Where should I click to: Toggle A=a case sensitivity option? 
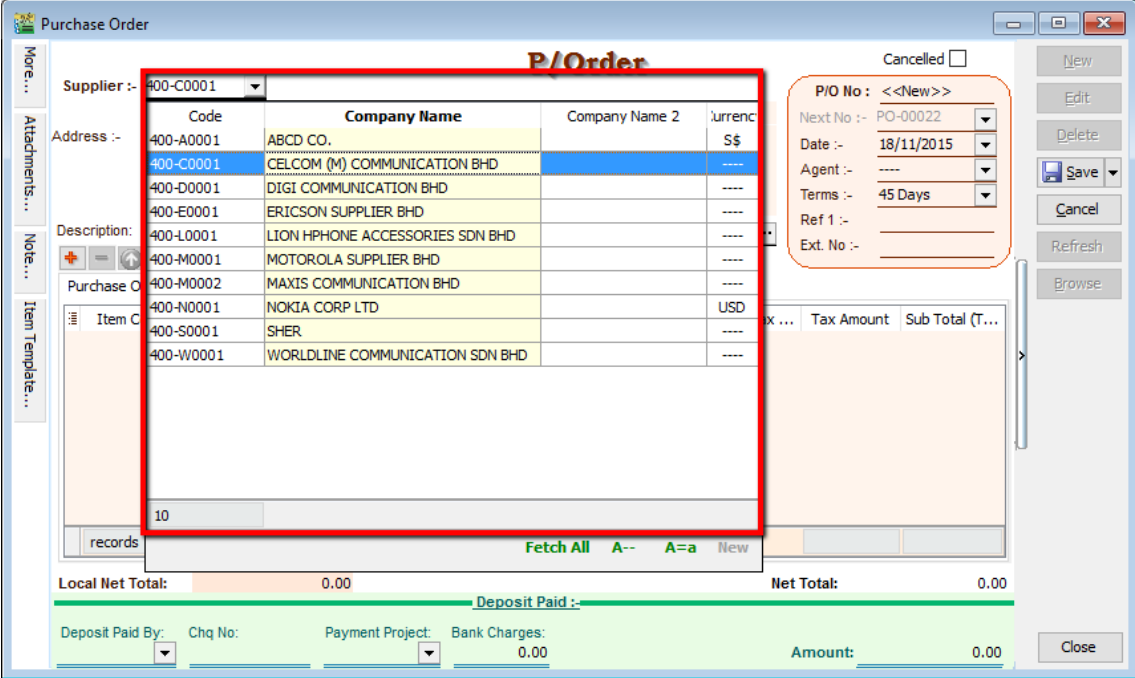coord(680,547)
